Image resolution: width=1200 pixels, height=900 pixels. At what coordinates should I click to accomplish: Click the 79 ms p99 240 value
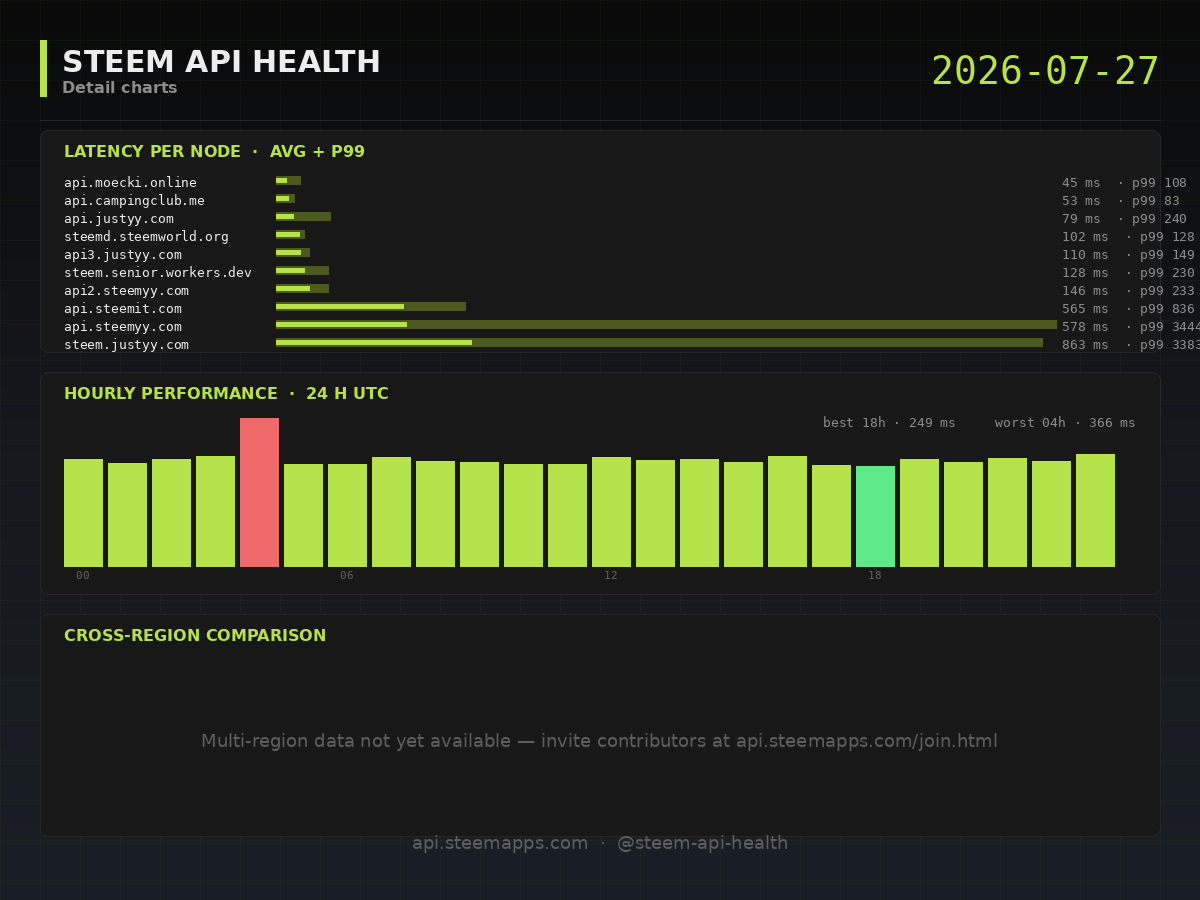point(1124,218)
